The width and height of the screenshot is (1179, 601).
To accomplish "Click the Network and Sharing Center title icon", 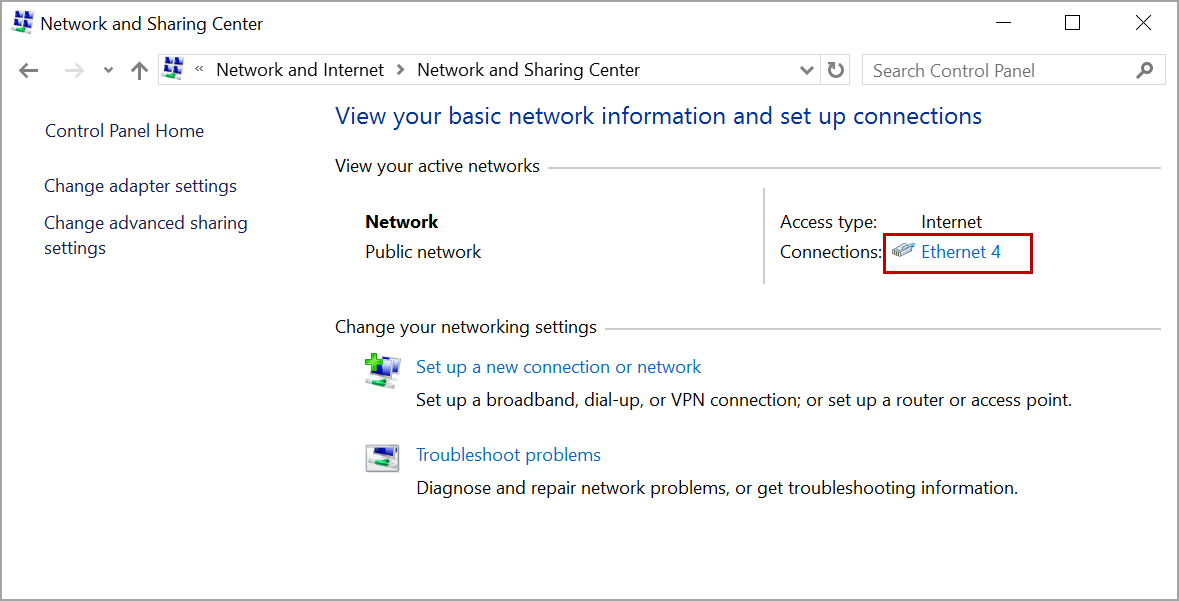I will pos(21,22).
